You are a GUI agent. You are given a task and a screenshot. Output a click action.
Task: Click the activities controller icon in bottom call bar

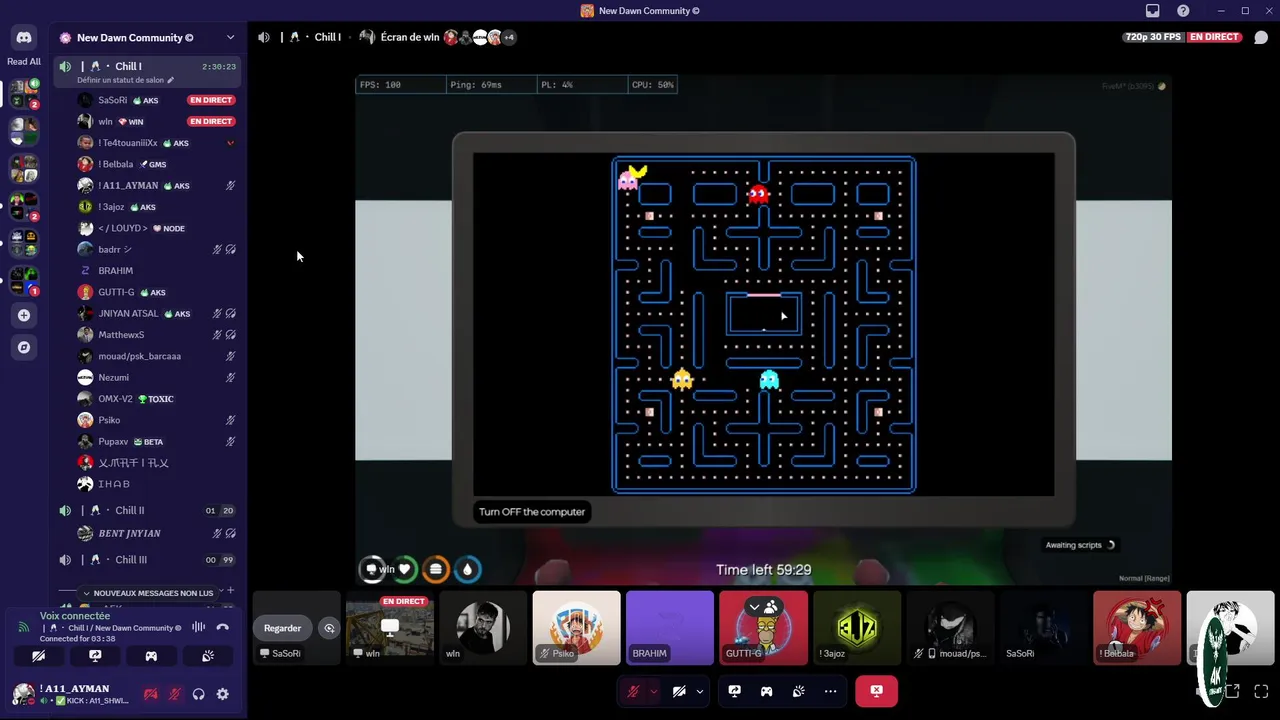coord(766,691)
